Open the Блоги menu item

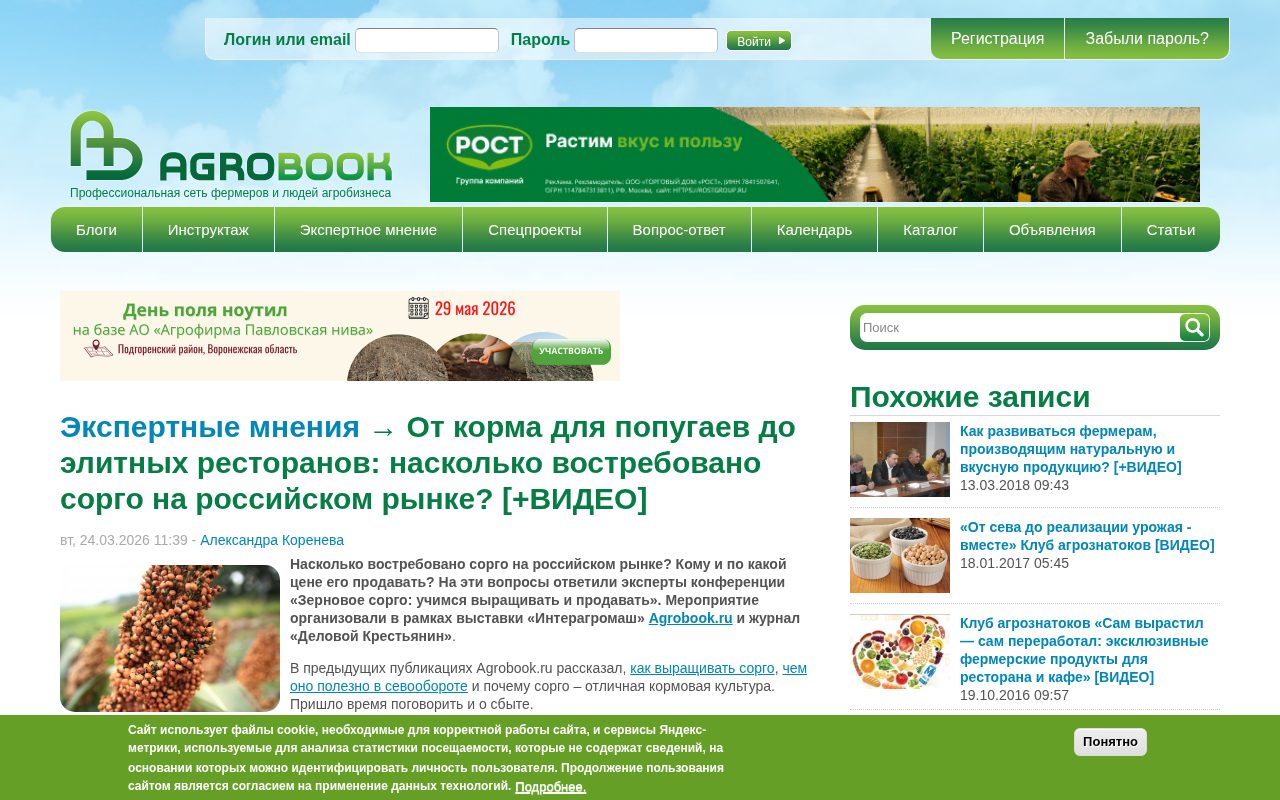pyautogui.click(x=96, y=229)
